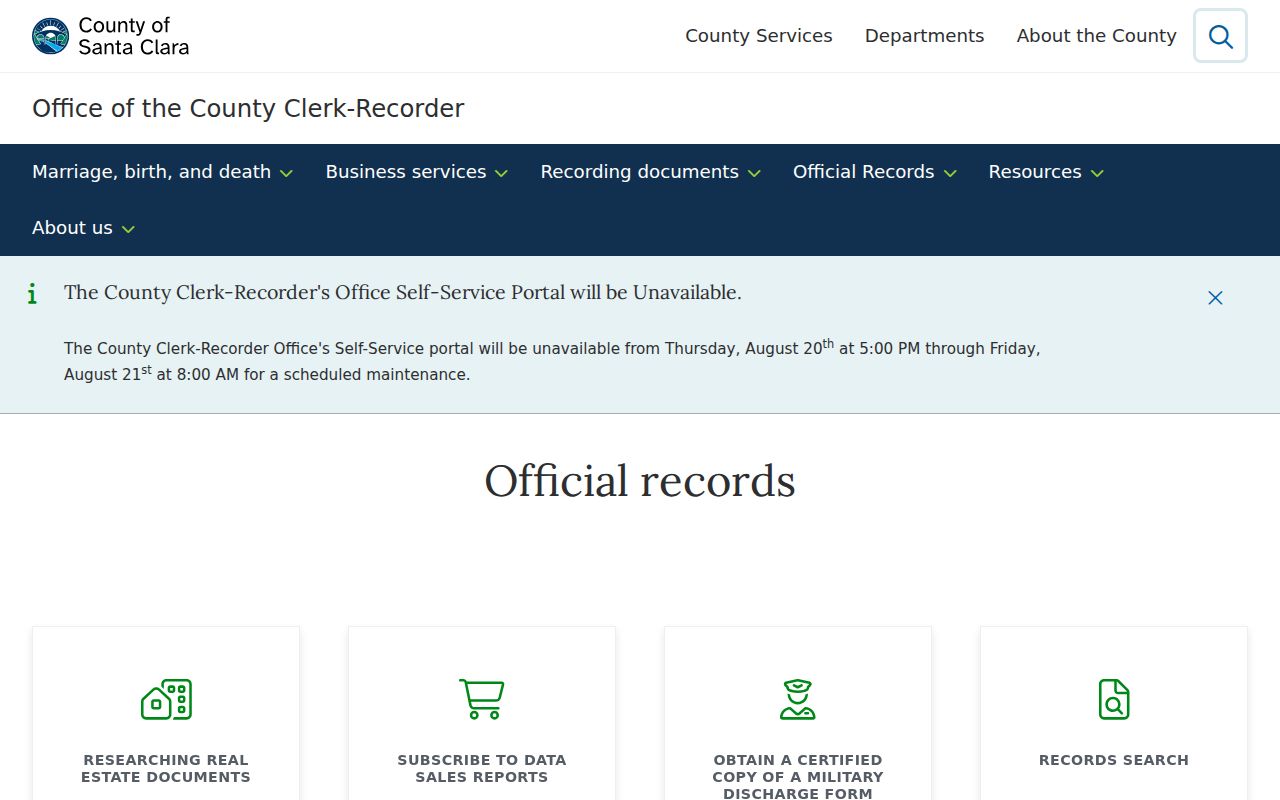
Task: Click the green info icon in alert
Action: pyautogui.click(x=32, y=294)
